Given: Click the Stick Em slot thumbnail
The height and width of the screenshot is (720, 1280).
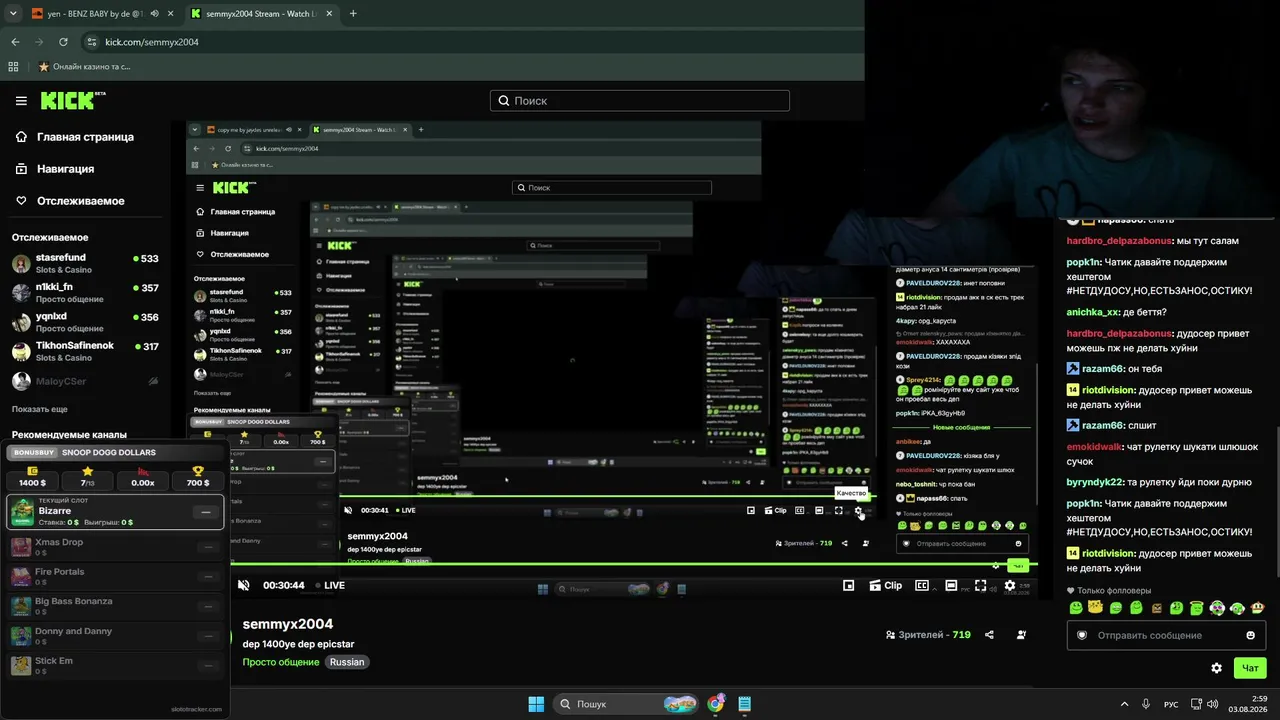Looking at the screenshot, I should (21, 665).
